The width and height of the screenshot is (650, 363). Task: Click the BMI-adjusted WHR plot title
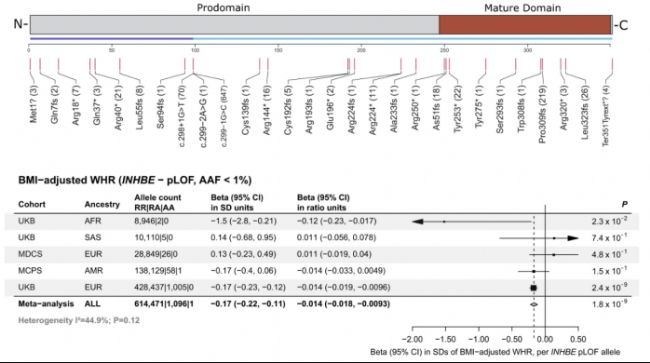coord(135,180)
